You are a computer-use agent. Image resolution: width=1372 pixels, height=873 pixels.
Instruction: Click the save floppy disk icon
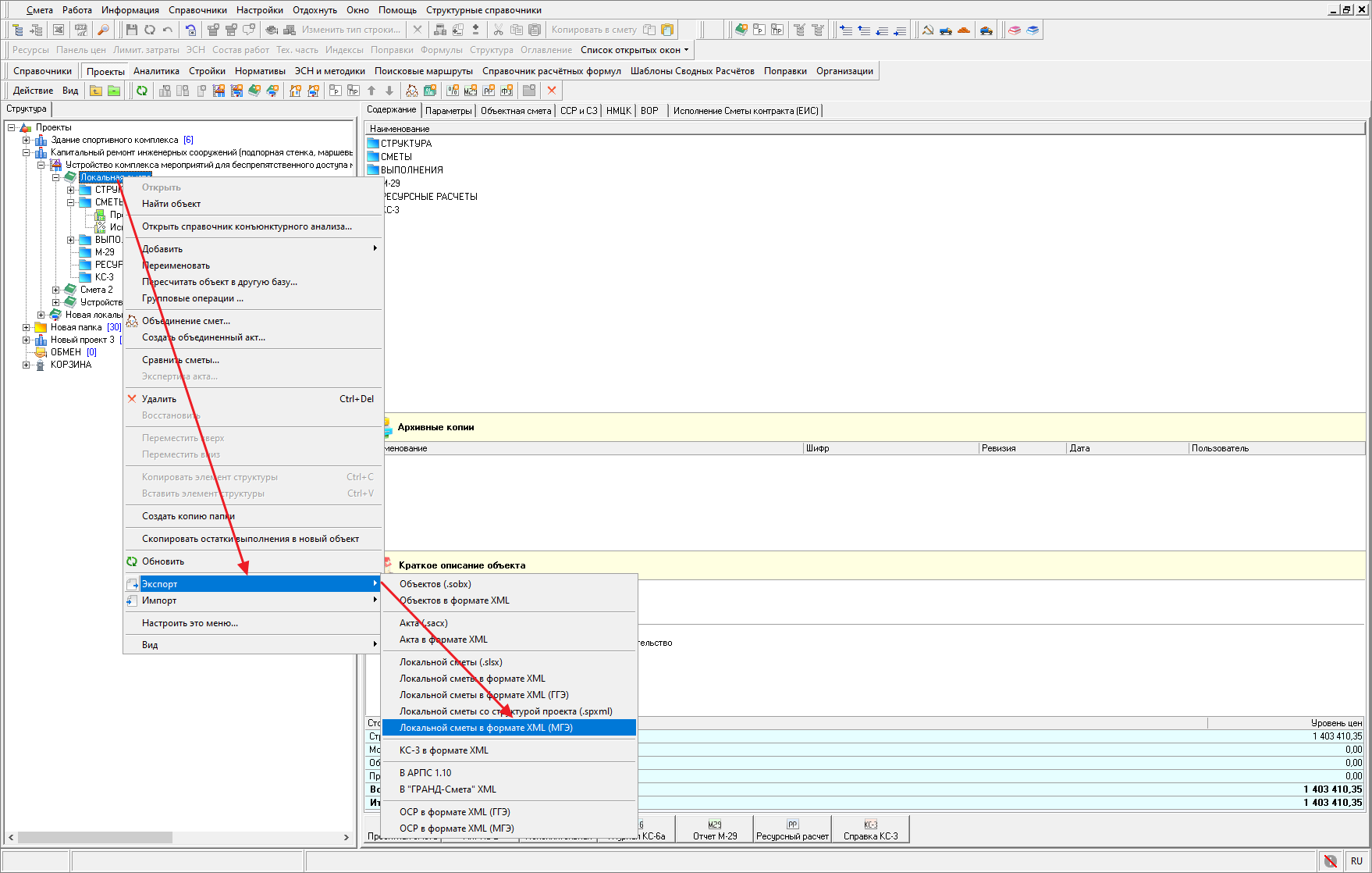pyautogui.click(x=131, y=30)
